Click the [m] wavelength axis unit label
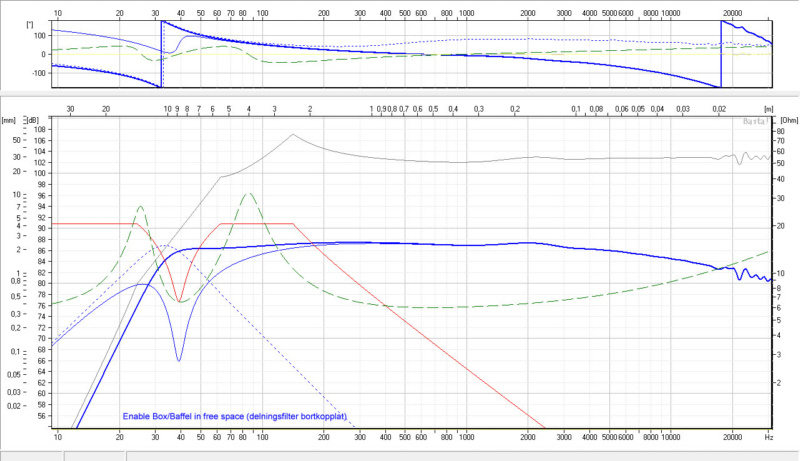 tap(768, 107)
